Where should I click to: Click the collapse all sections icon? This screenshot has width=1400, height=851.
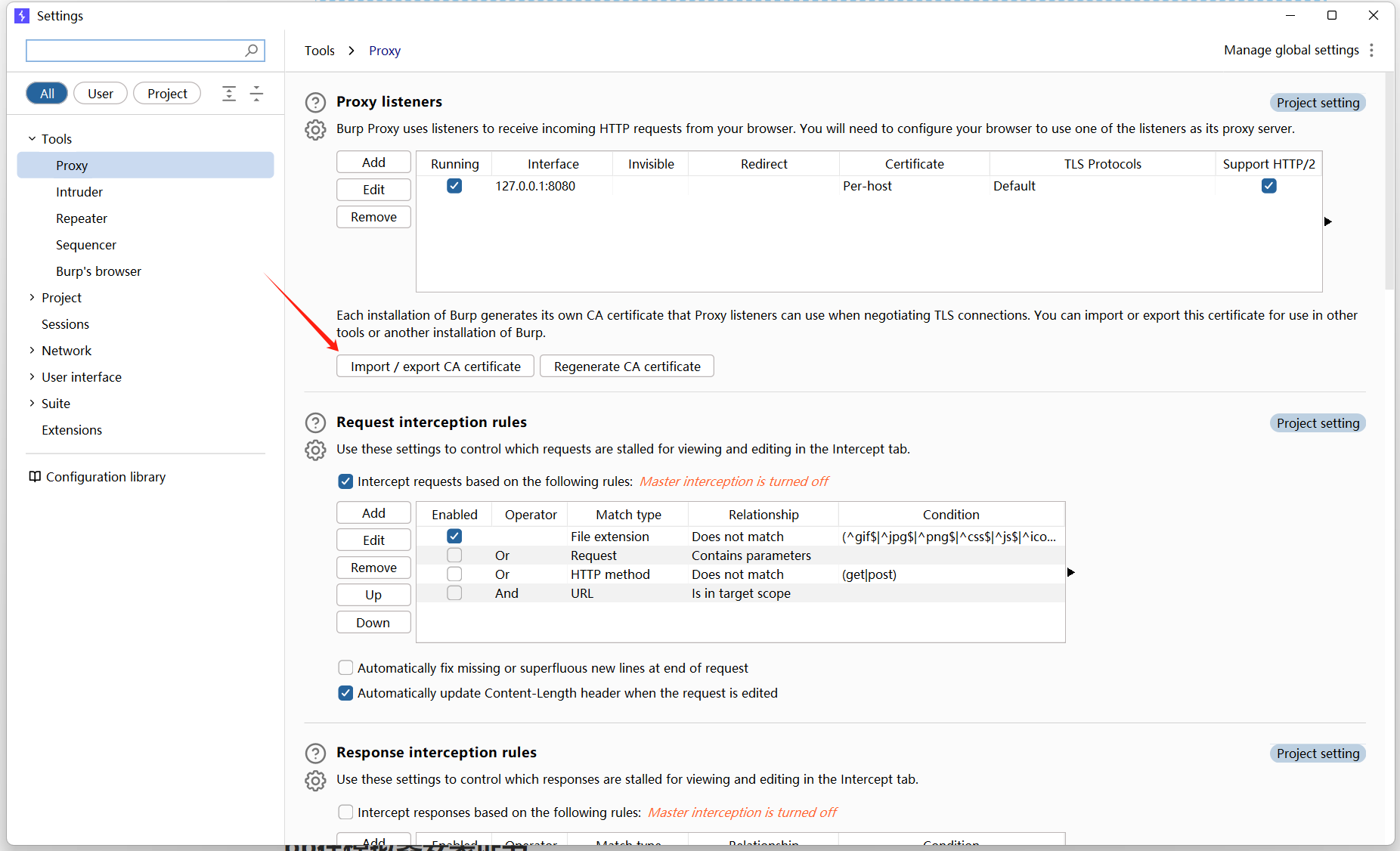coord(256,93)
